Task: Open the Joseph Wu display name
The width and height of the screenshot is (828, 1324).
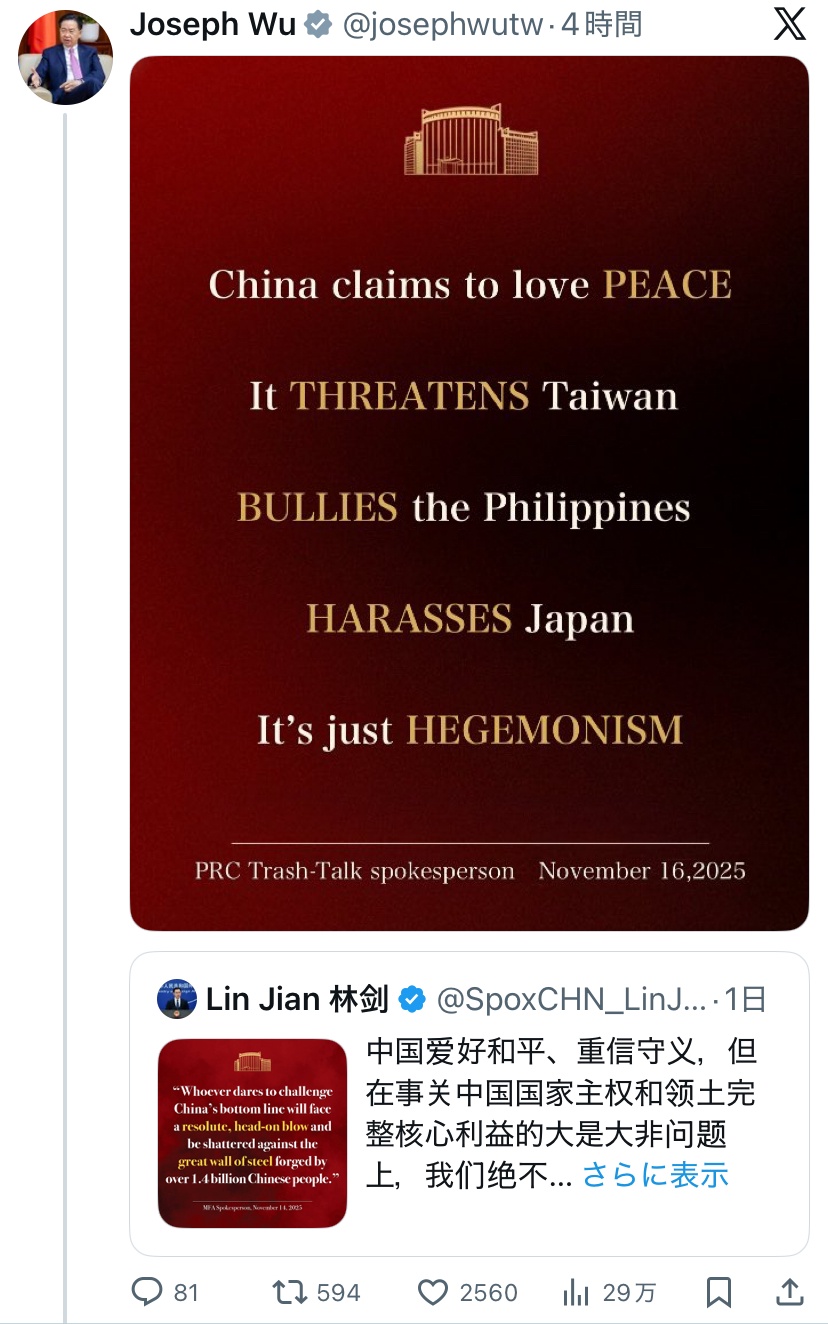Action: pos(213,24)
